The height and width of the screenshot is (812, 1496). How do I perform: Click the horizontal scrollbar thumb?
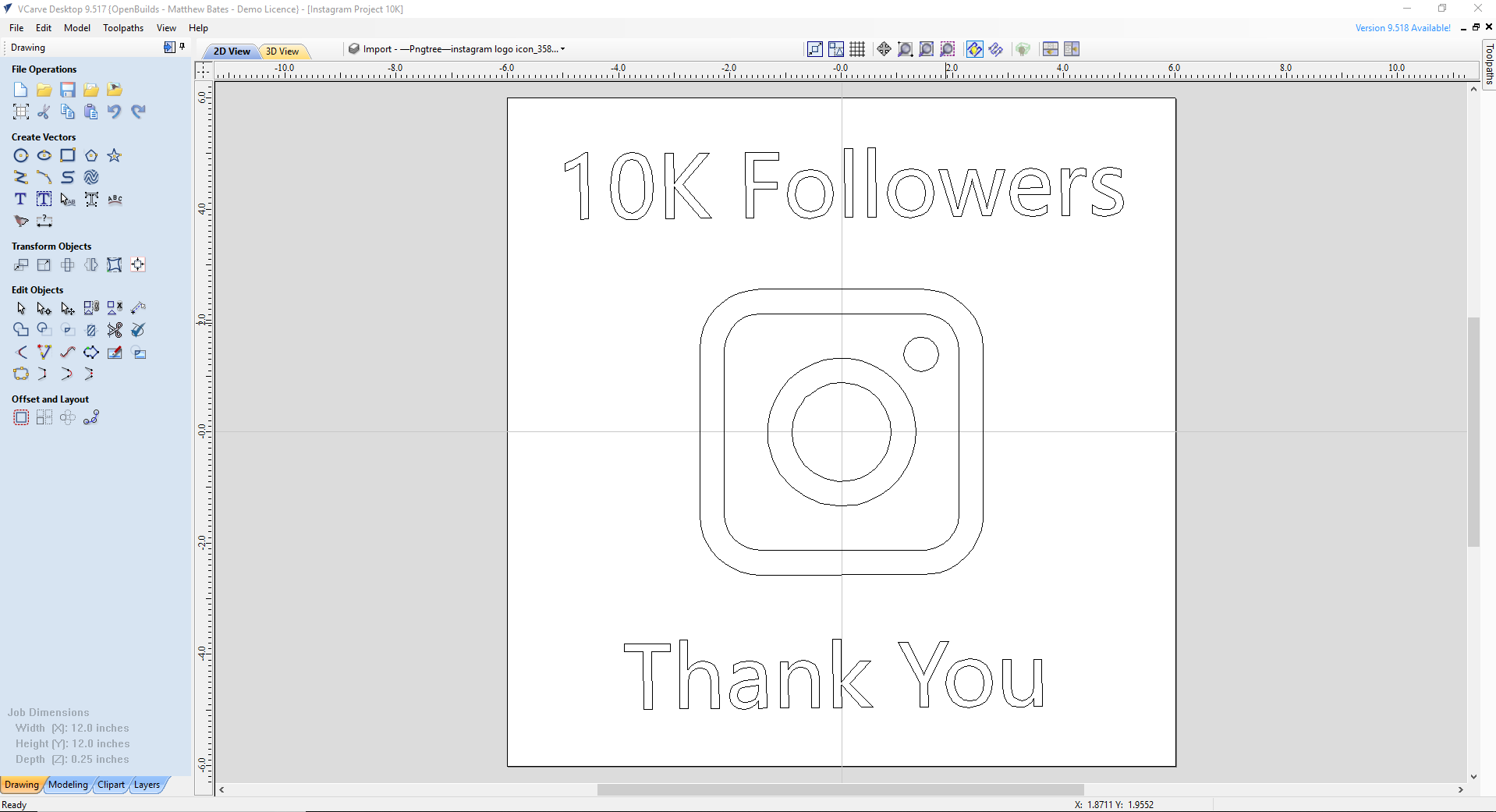[x=841, y=789]
